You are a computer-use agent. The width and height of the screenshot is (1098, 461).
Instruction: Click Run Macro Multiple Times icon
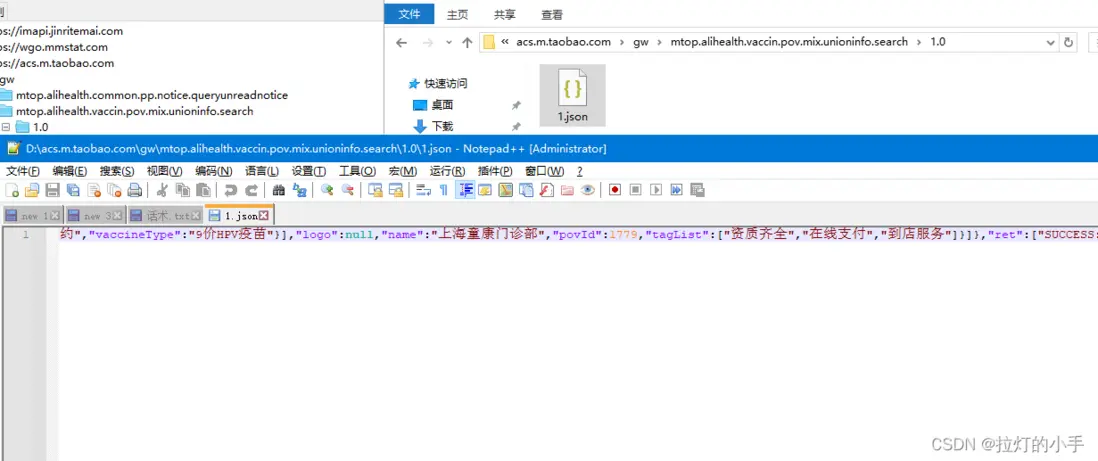[676, 190]
